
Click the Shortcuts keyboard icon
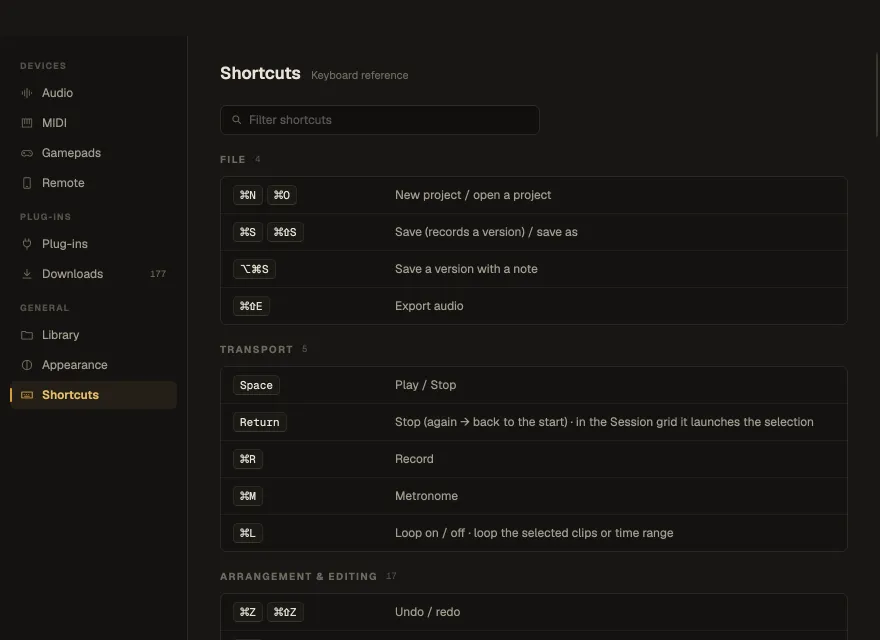click(26, 395)
